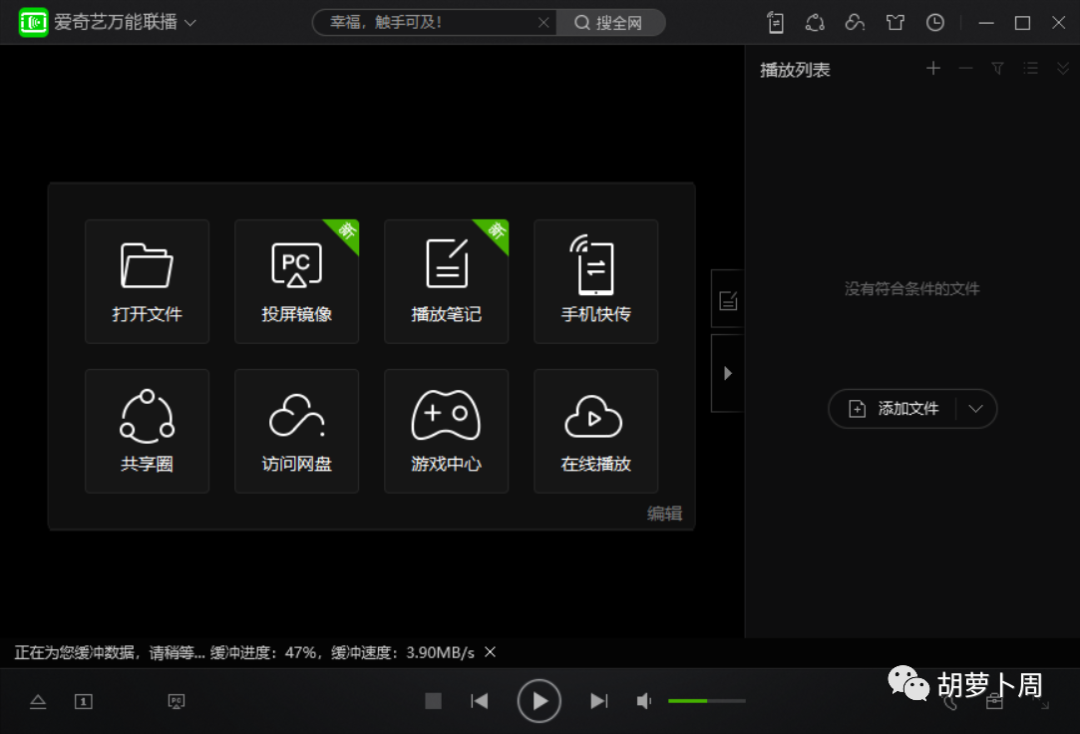Click the playlist list-view icon
Screen dimensions: 1080x734
point(1030,68)
